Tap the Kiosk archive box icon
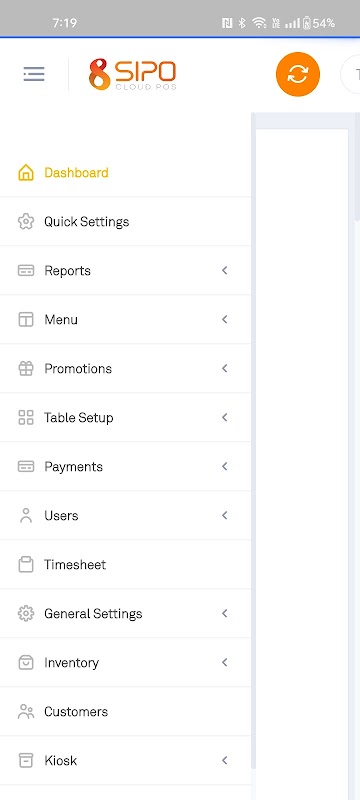 (x=26, y=760)
